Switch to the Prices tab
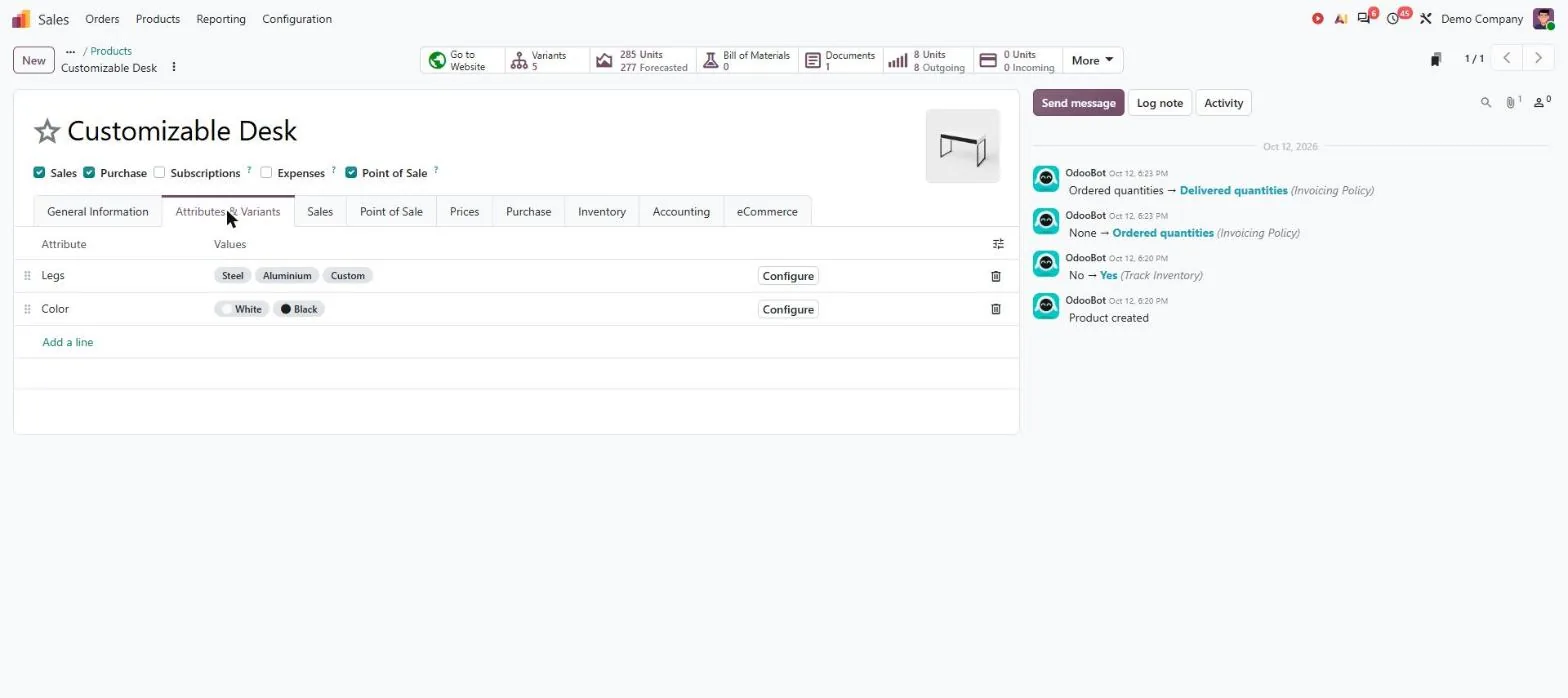 coord(464,211)
